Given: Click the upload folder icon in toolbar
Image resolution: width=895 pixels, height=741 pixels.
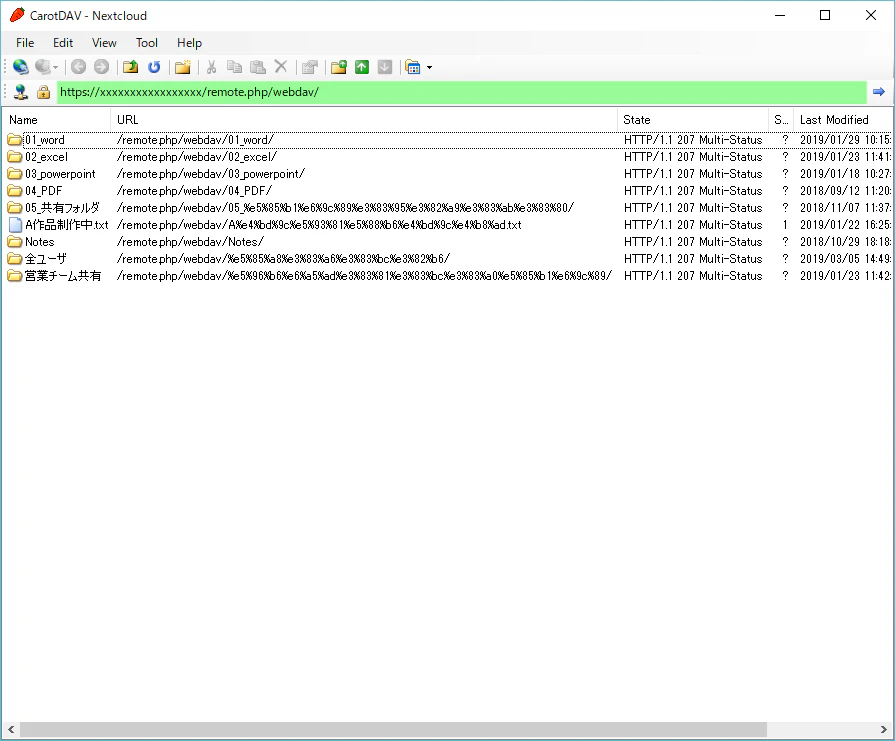Looking at the screenshot, I should pyautogui.click(x=338, y=67).
